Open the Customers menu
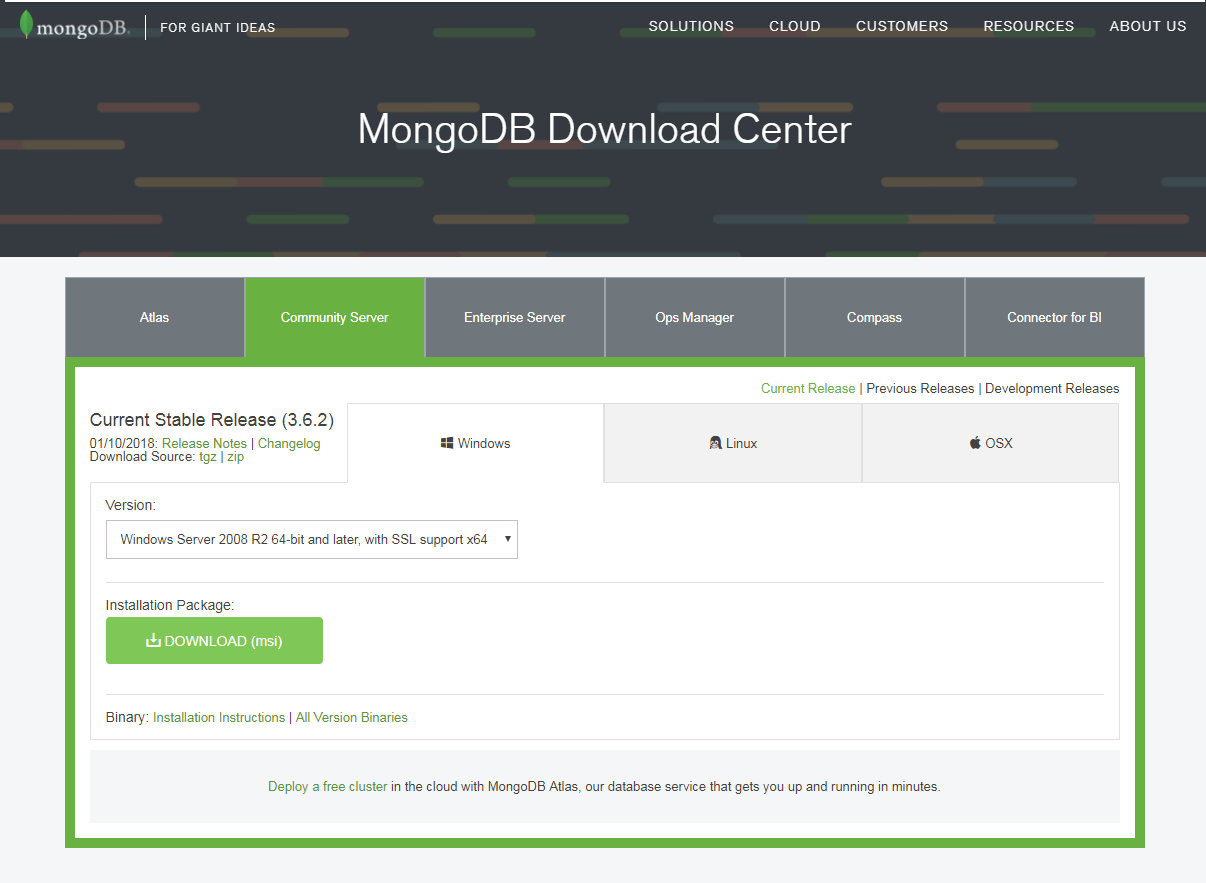The image size is (1206, 883). click(902, 27)
